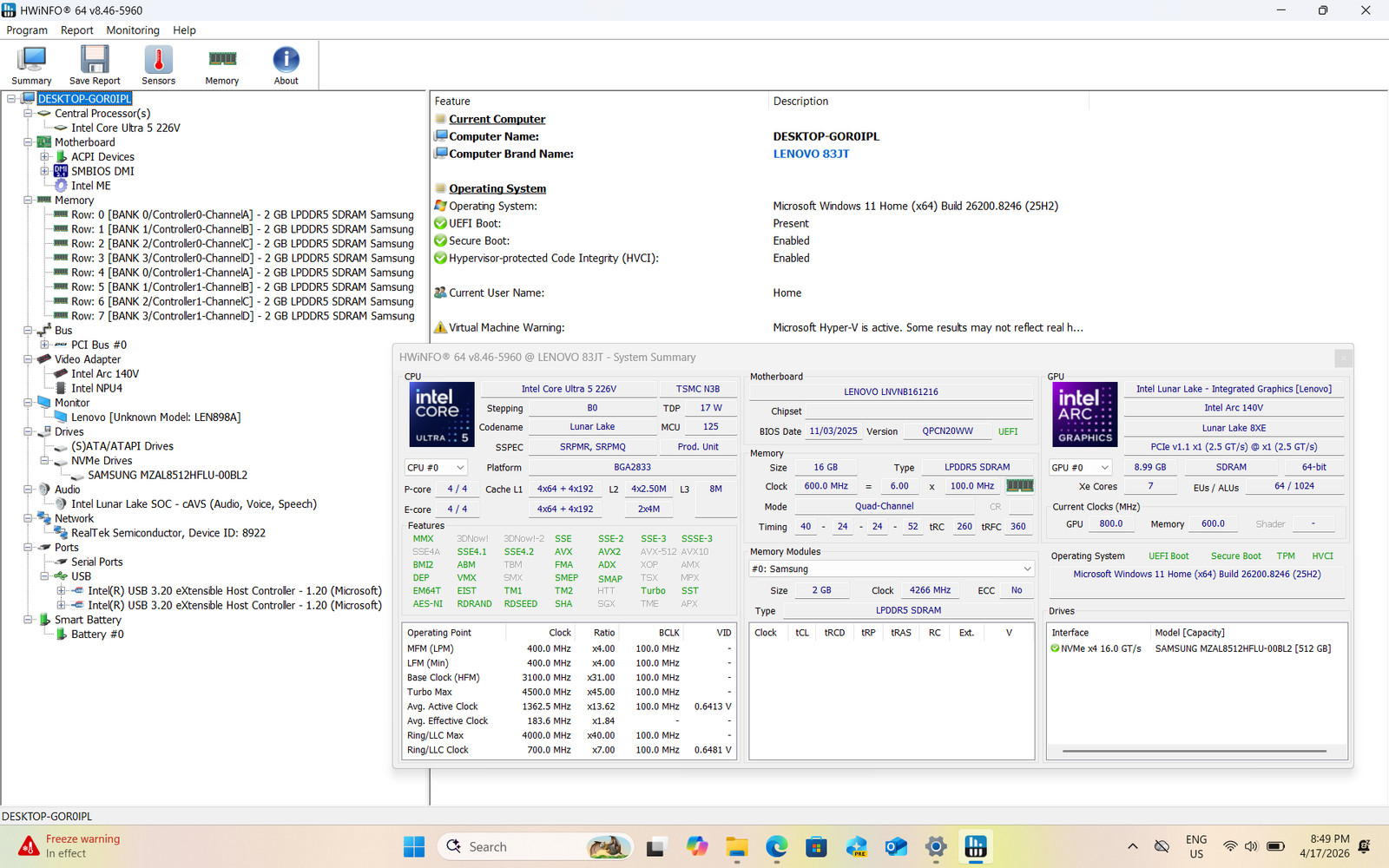The height and width of the screenshot is (868, 1389).
Task: Collapse the Central Processor(s) tree branch
Action: [x=28, y=114]
